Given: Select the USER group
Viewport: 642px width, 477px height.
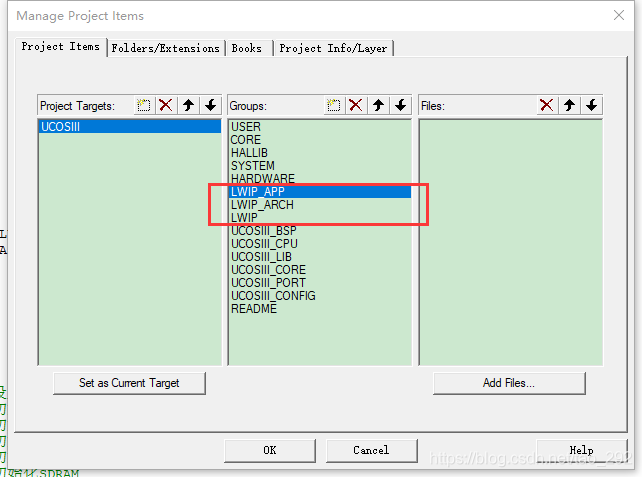Looking at the screenshot, I should [320, 127].
